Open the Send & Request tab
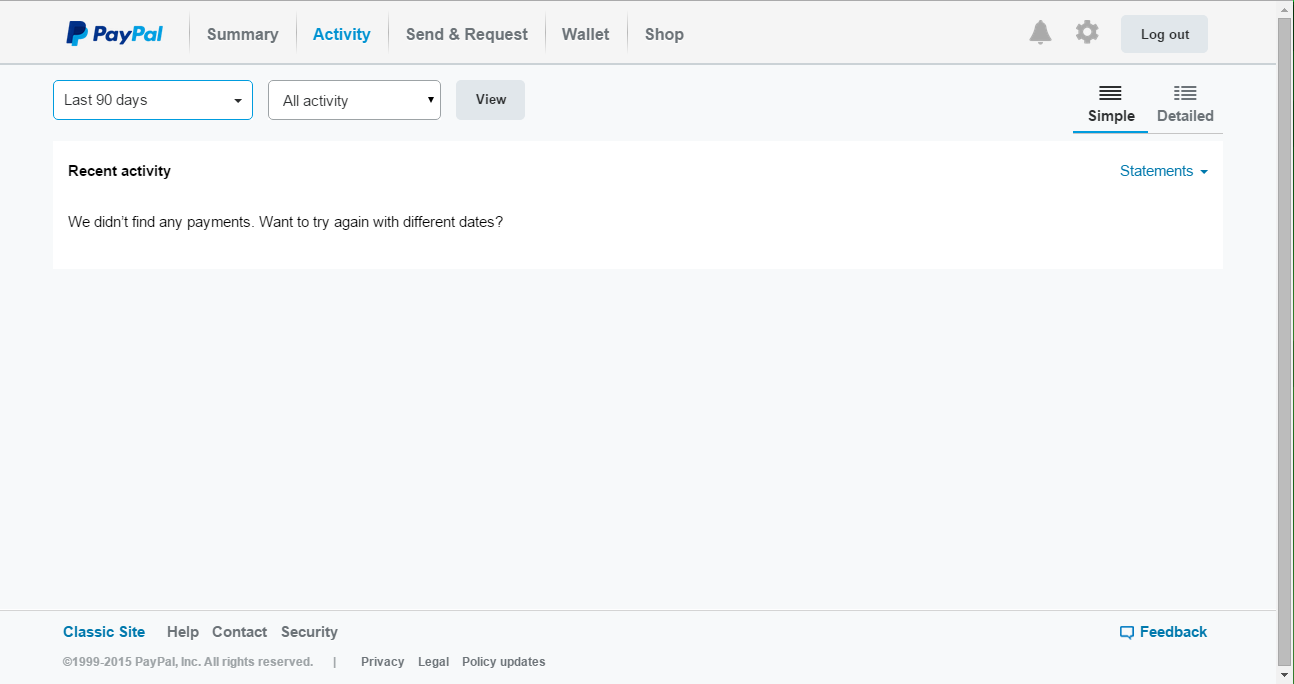Image resolution: width=1294 pixels, height=684 pixels. 466,34
